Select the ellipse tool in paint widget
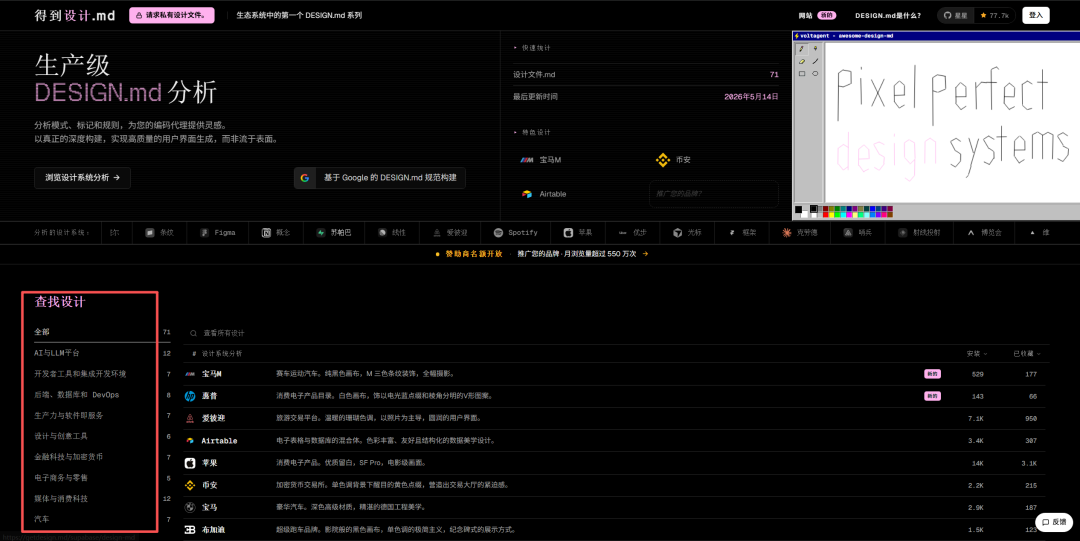 coord(816,74)
